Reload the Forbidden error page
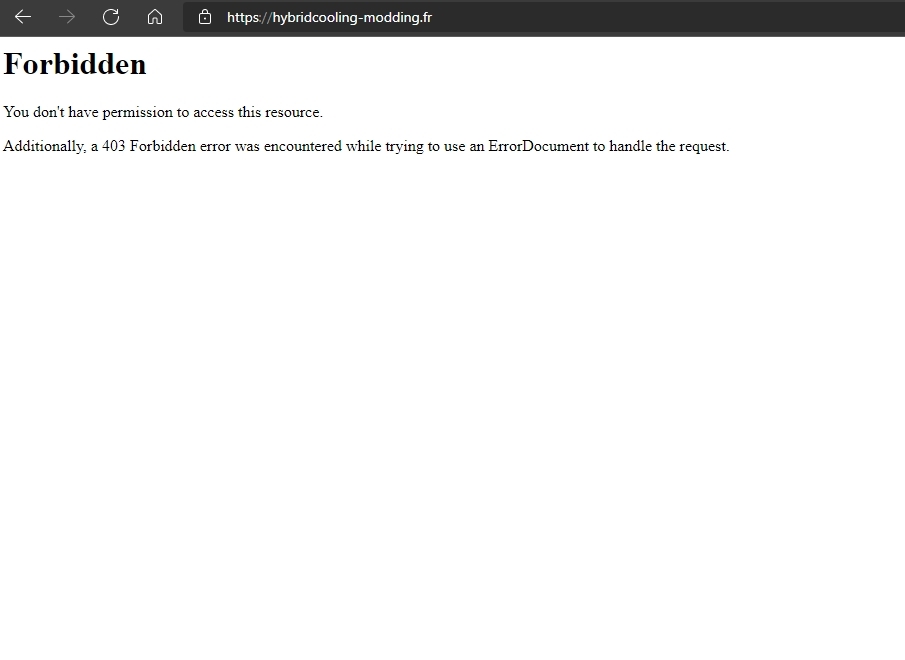Screen dimensions: 905x660 [111, 17]
